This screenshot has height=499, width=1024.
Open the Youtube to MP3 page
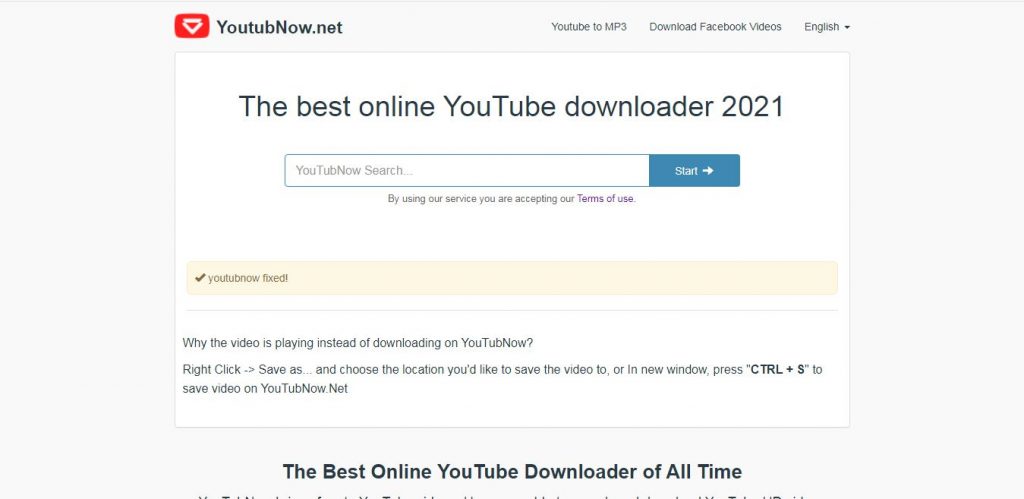pyautogui.click(x=588, y=27)
